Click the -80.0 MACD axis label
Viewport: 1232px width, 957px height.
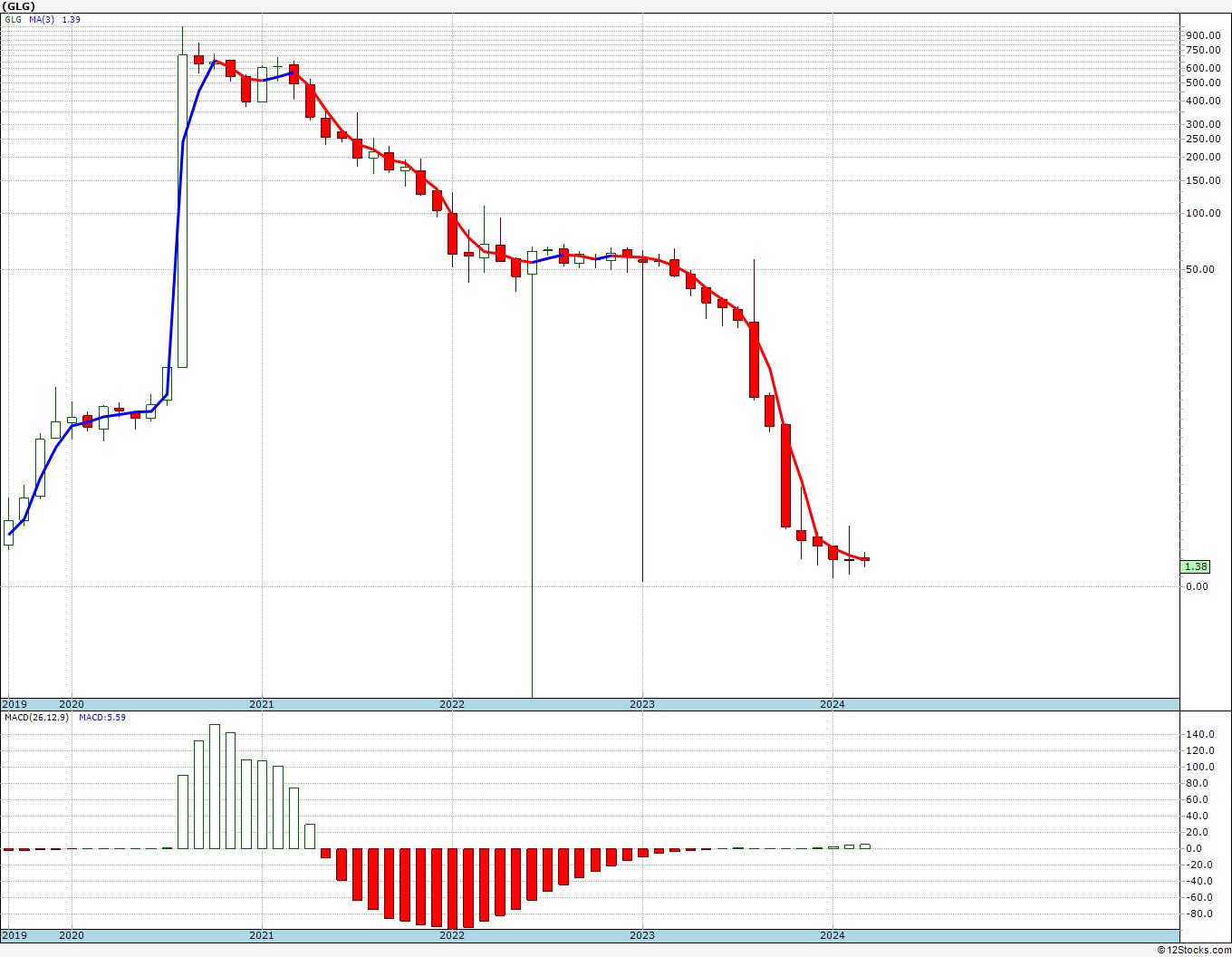tap(1201, 913)
